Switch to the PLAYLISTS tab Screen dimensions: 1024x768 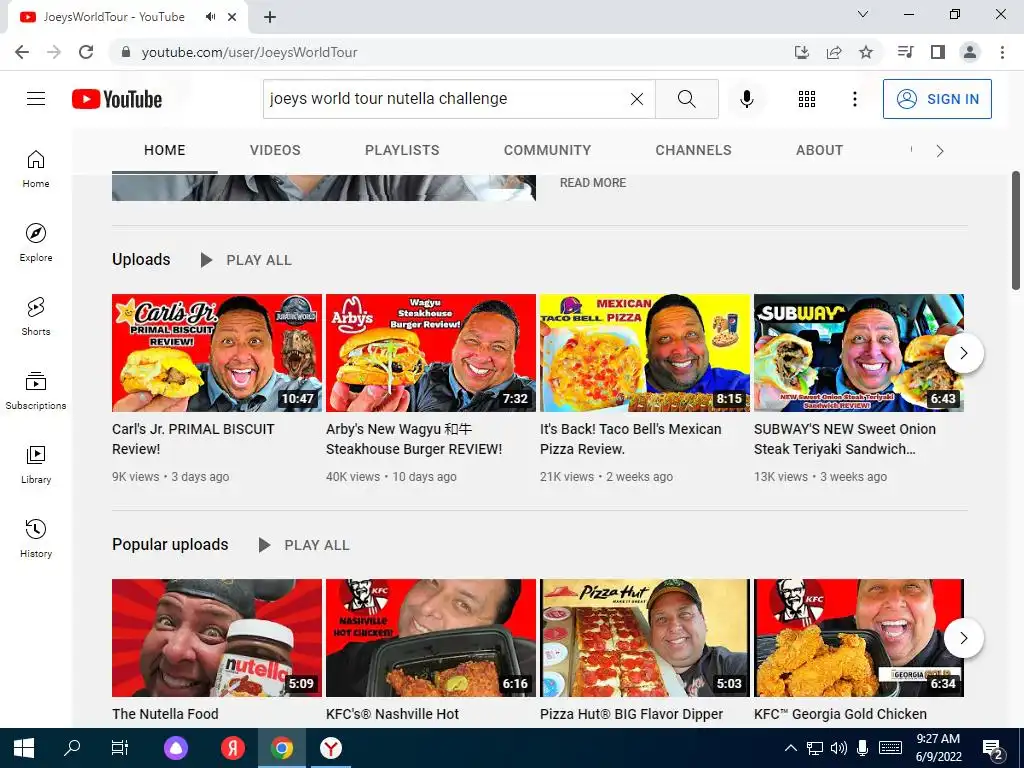coord(402,150)
